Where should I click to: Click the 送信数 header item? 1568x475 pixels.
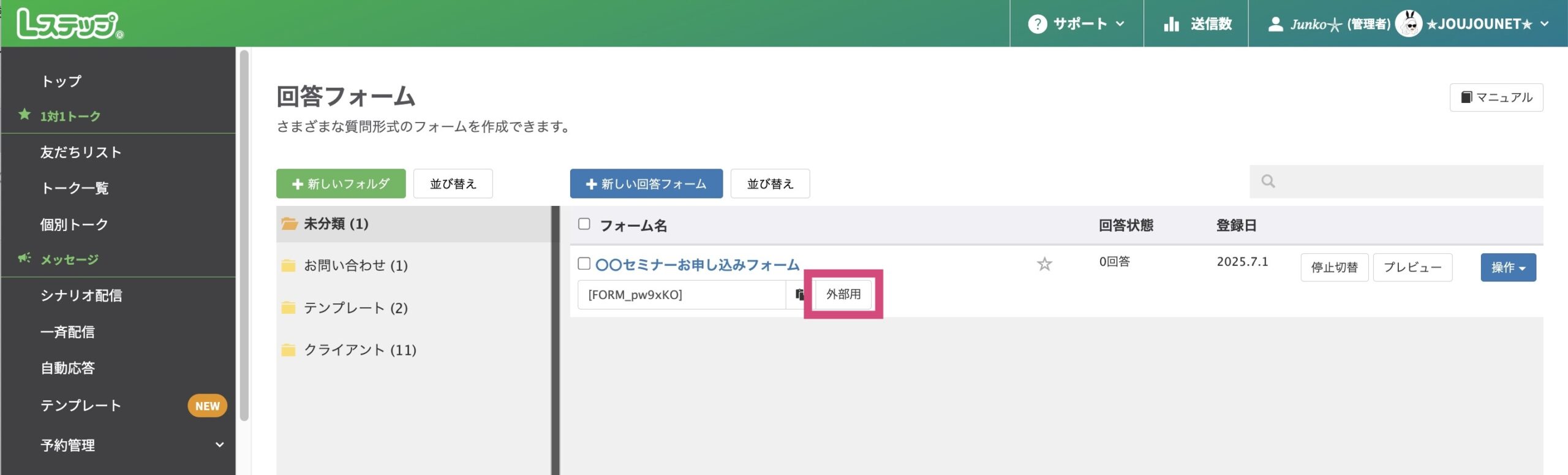coord(1196,24)
